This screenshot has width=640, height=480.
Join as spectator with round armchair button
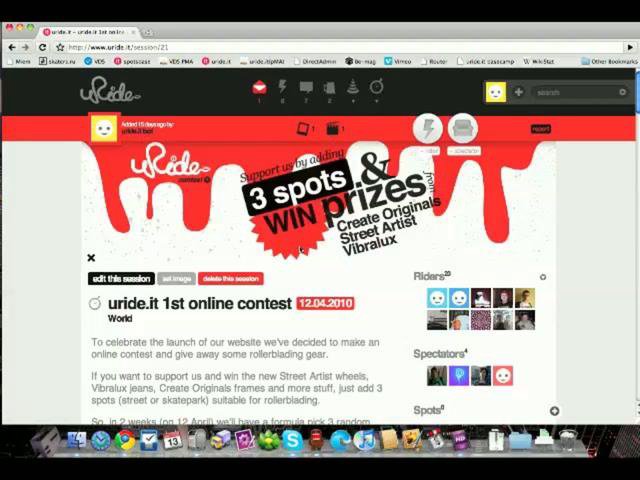click(x=463, y=129)
